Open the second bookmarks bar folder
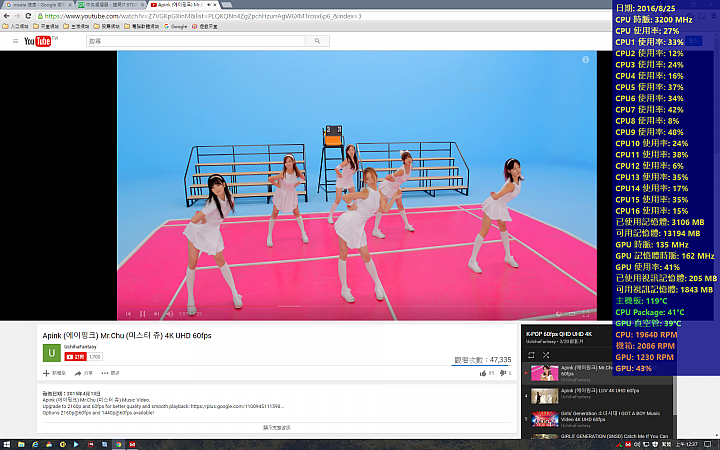 click(46, 26)
